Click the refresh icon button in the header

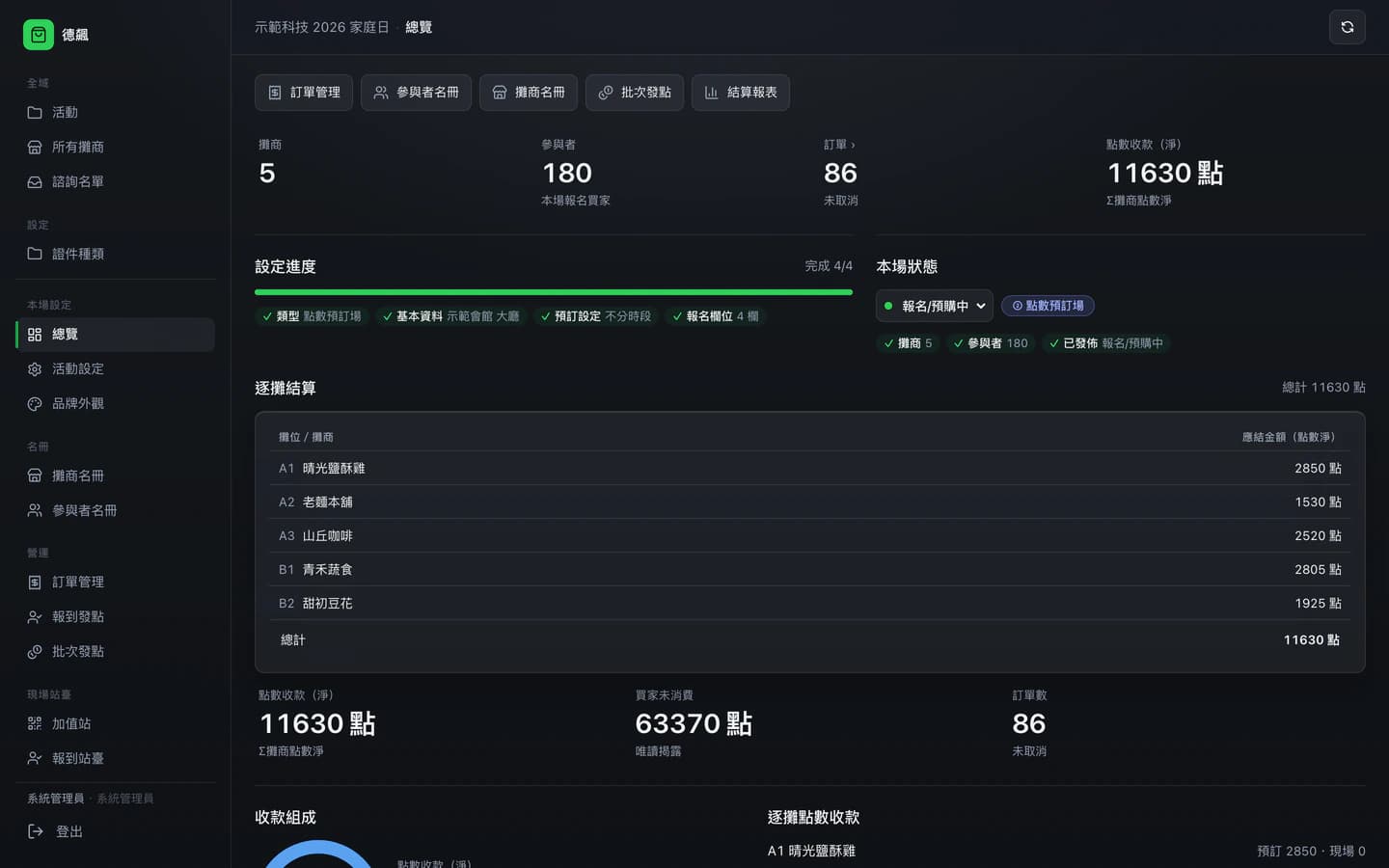coord(1348,27)
